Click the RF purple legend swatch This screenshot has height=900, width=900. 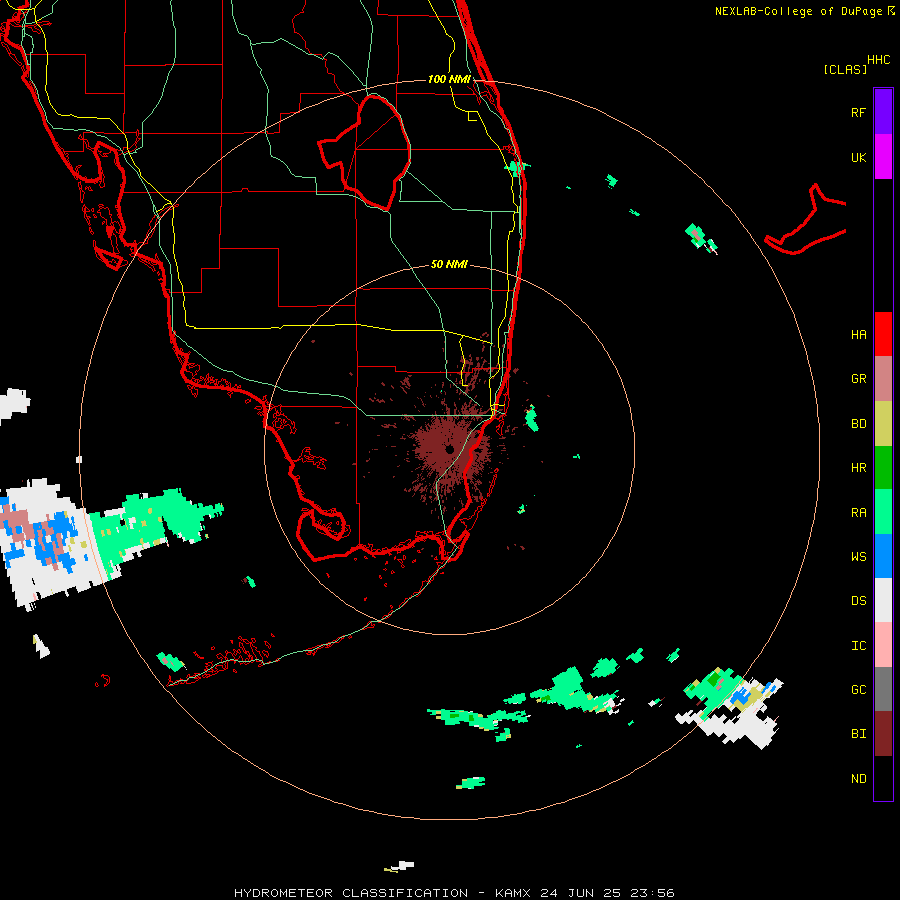883,111
